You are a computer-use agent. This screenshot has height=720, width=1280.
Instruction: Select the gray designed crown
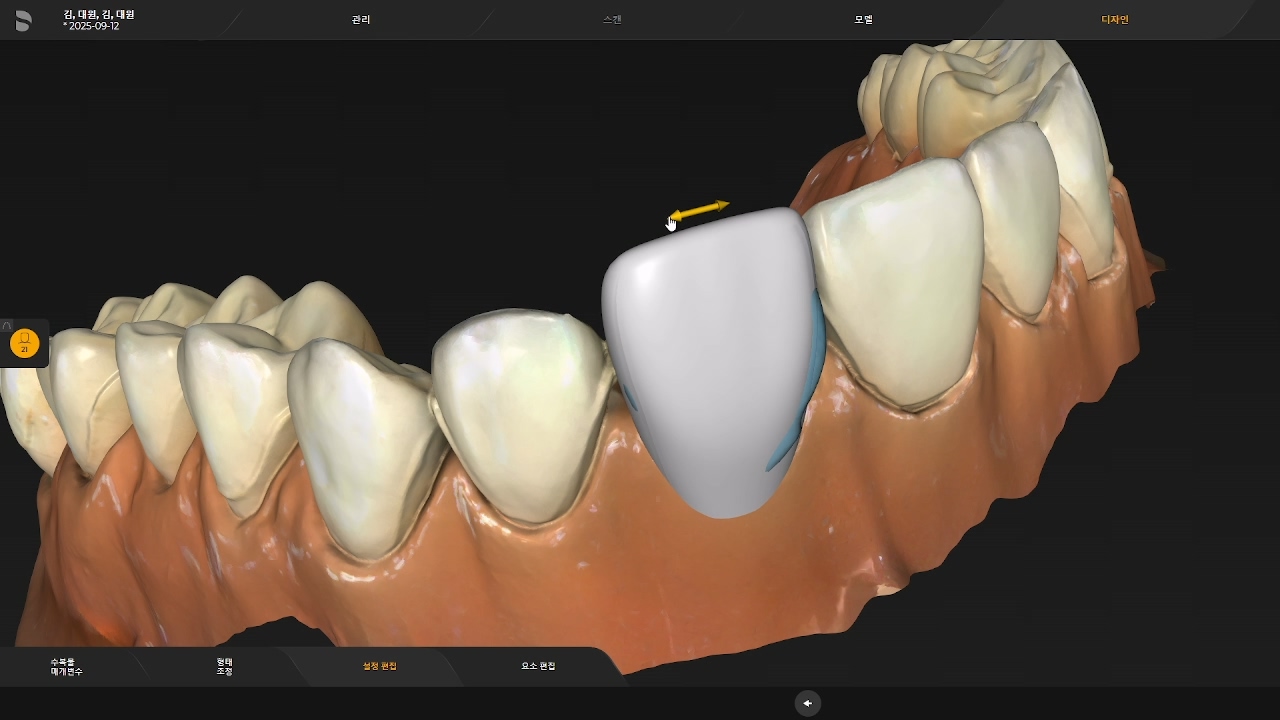(x=710, y=360)
